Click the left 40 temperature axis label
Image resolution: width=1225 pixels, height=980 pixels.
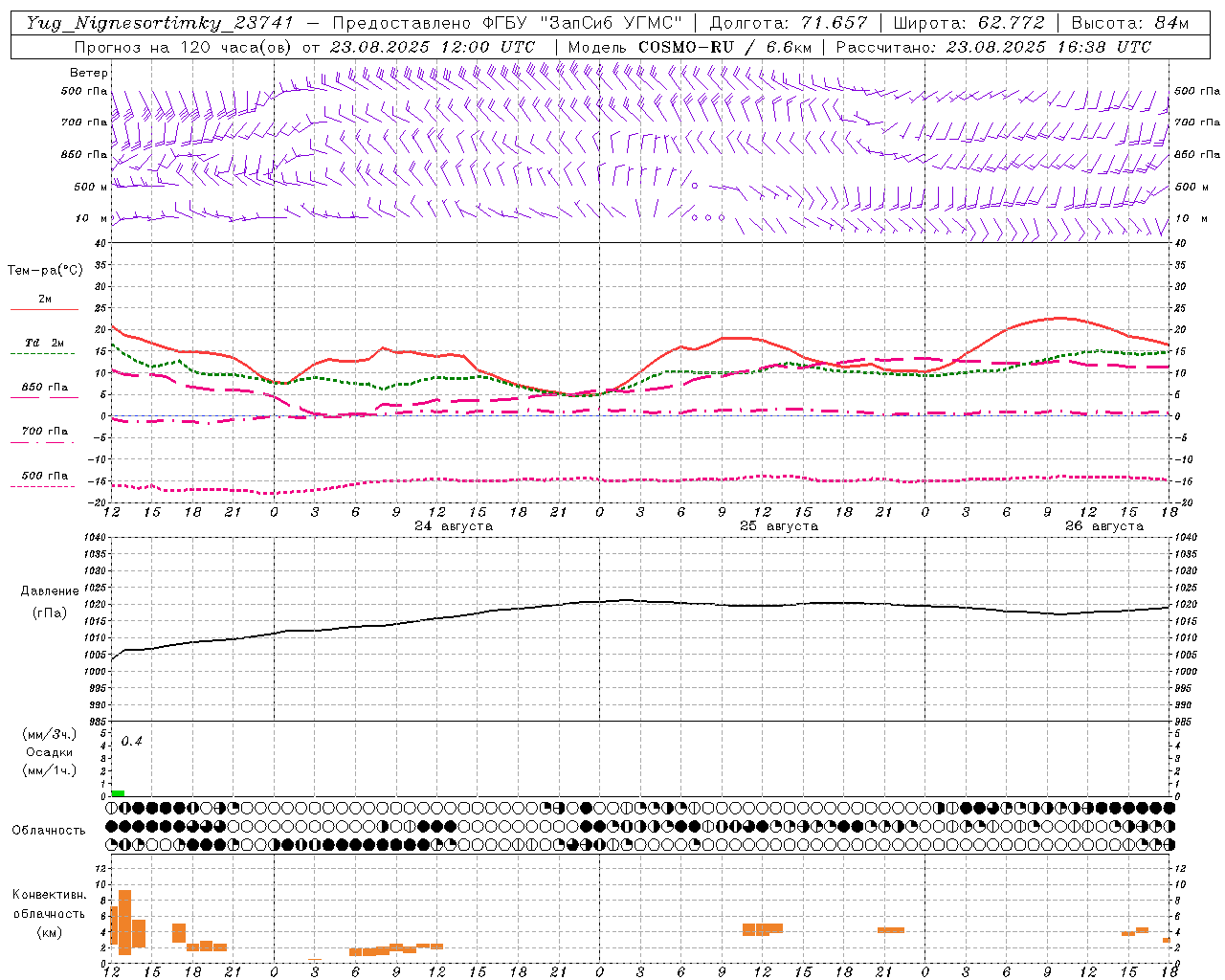point(102,243)
